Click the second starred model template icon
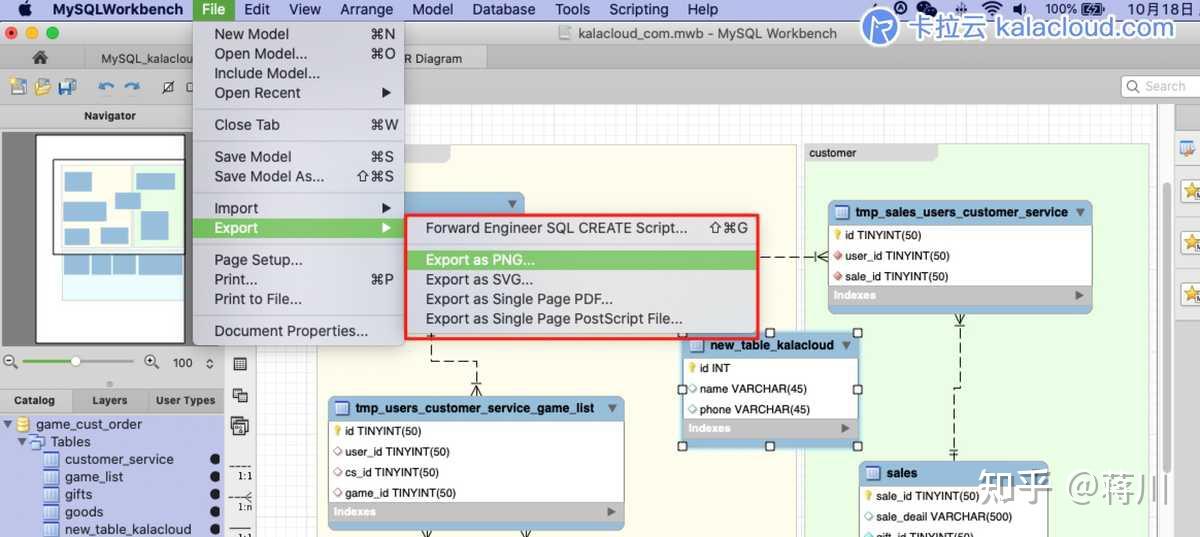This screenshot has width=1200, height=537. click(1190, 242)
